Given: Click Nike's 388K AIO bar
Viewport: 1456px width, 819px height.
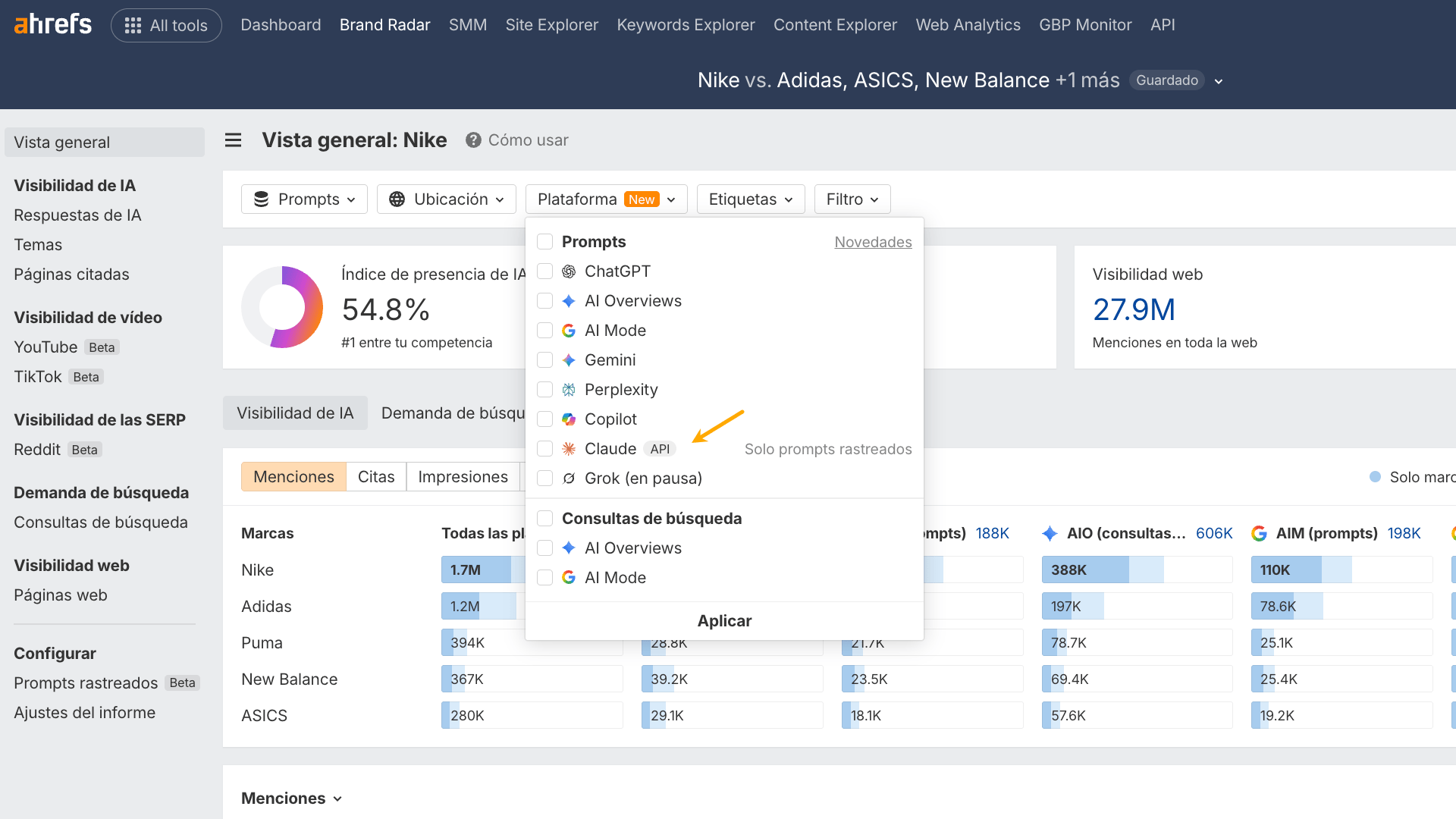Looking at the screenshot, I should 1137,570.
